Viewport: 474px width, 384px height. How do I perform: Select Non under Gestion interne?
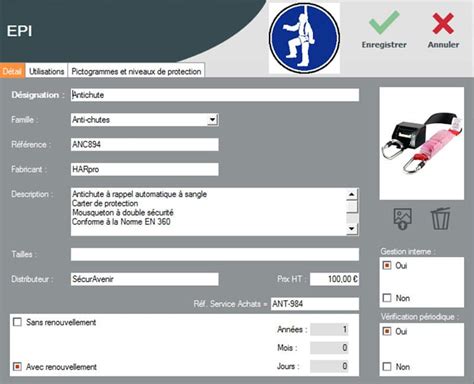[x=387, y=298]
